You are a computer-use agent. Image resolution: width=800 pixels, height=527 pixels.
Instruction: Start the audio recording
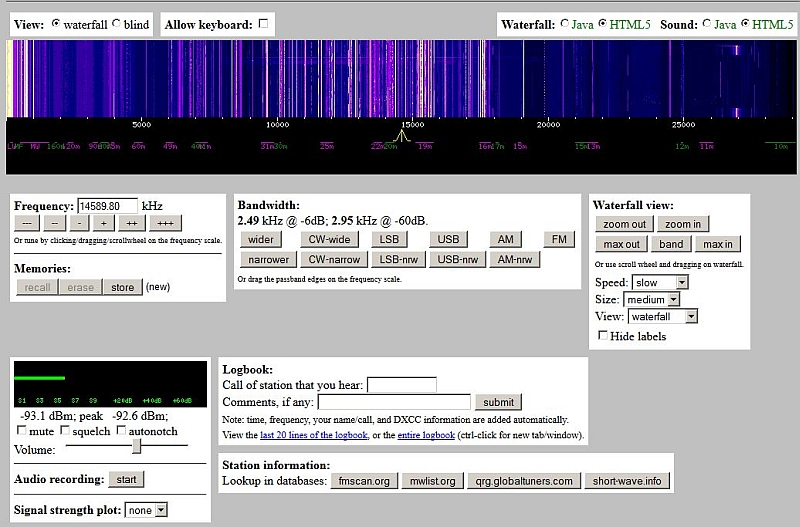tap(127, 479)
